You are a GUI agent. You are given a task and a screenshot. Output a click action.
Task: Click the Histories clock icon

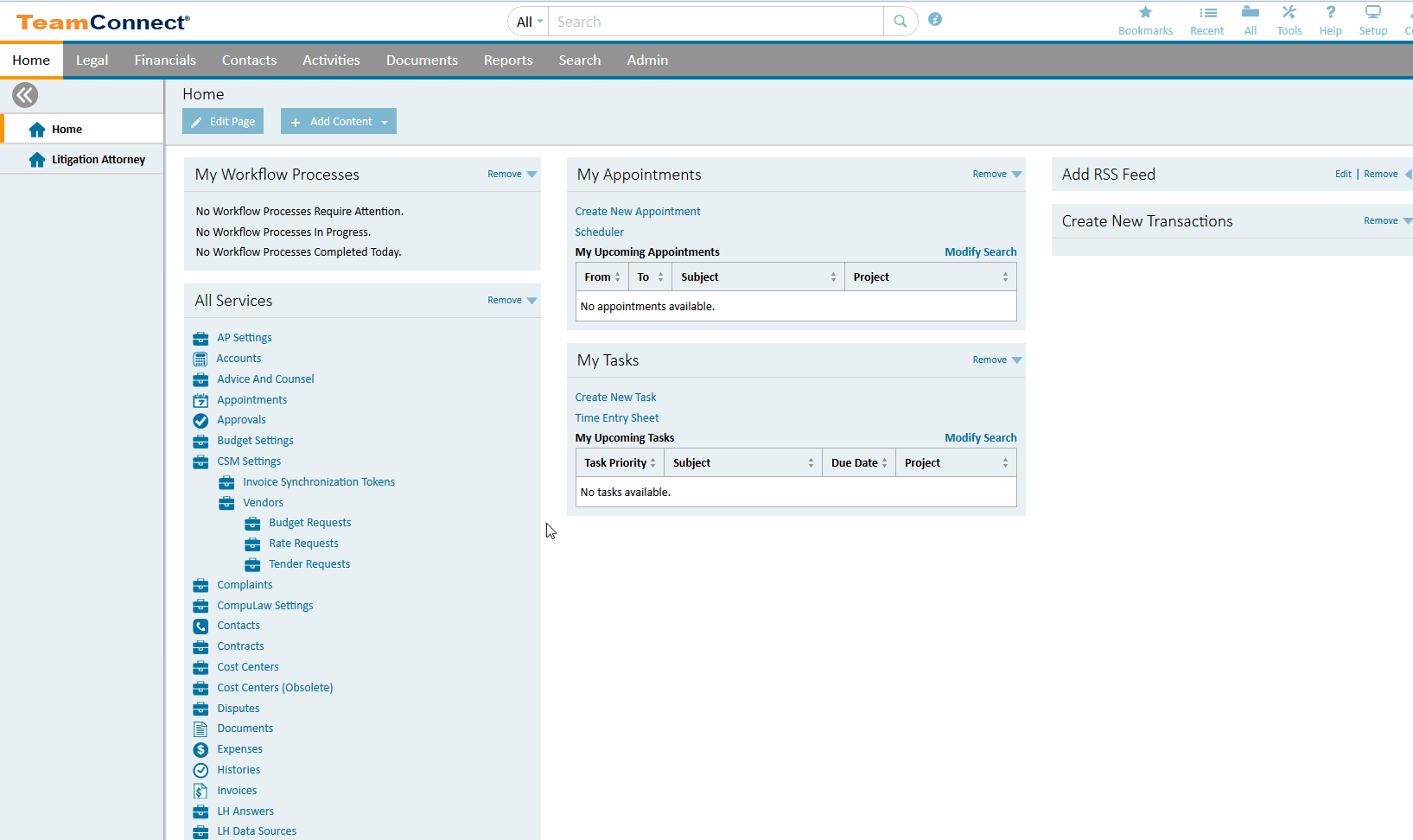click(200, 770)
